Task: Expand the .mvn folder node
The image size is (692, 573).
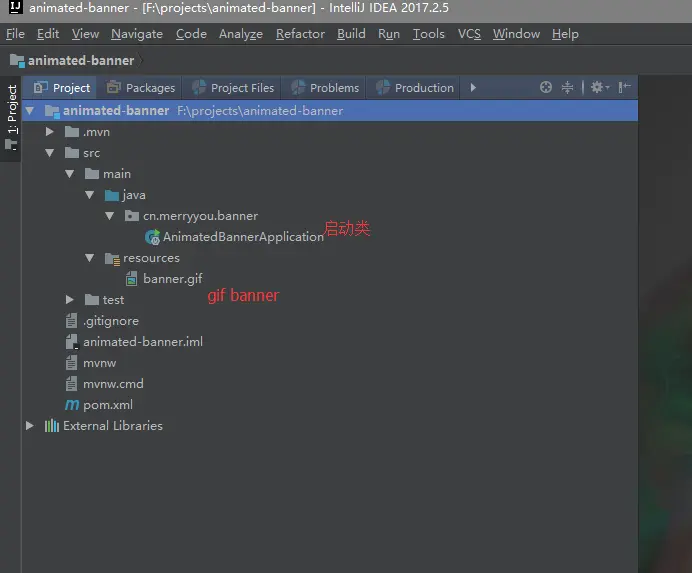Action: pyautogui.click(x=49, y=132)
